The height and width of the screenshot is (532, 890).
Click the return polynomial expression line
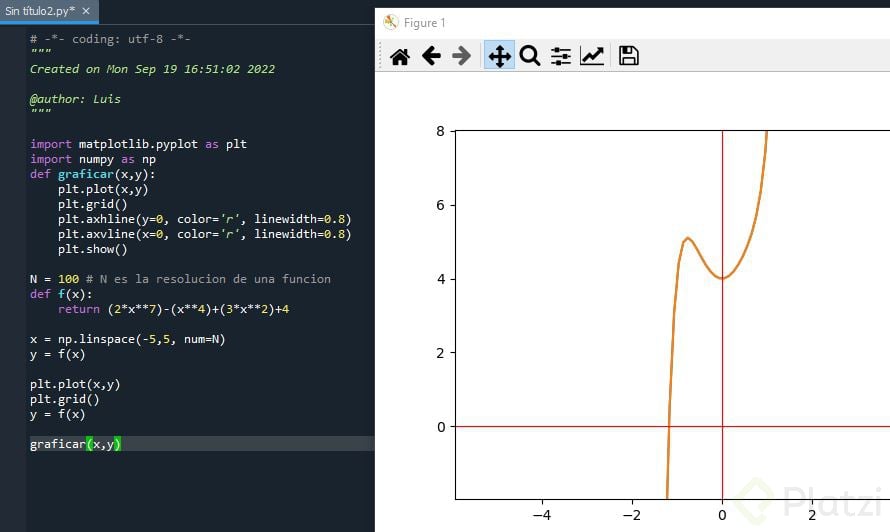point(173,309)
